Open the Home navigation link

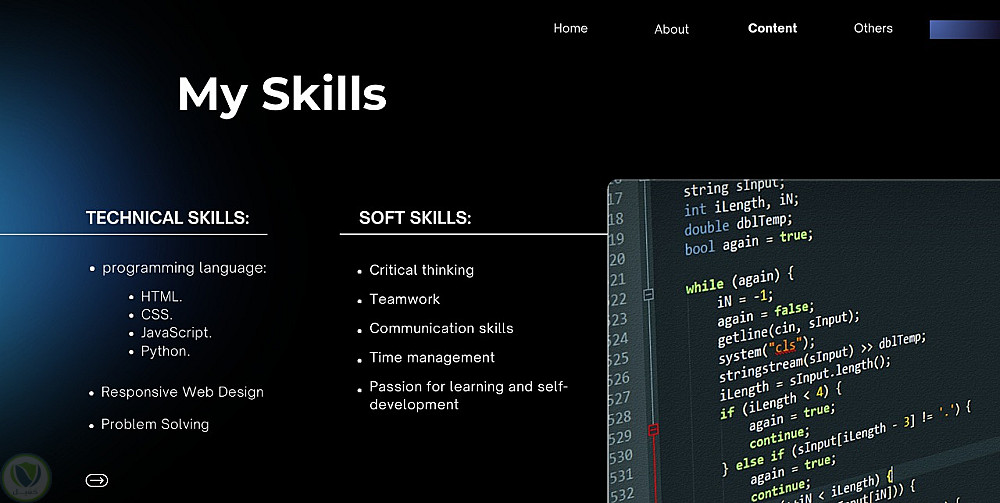[570, 28]
